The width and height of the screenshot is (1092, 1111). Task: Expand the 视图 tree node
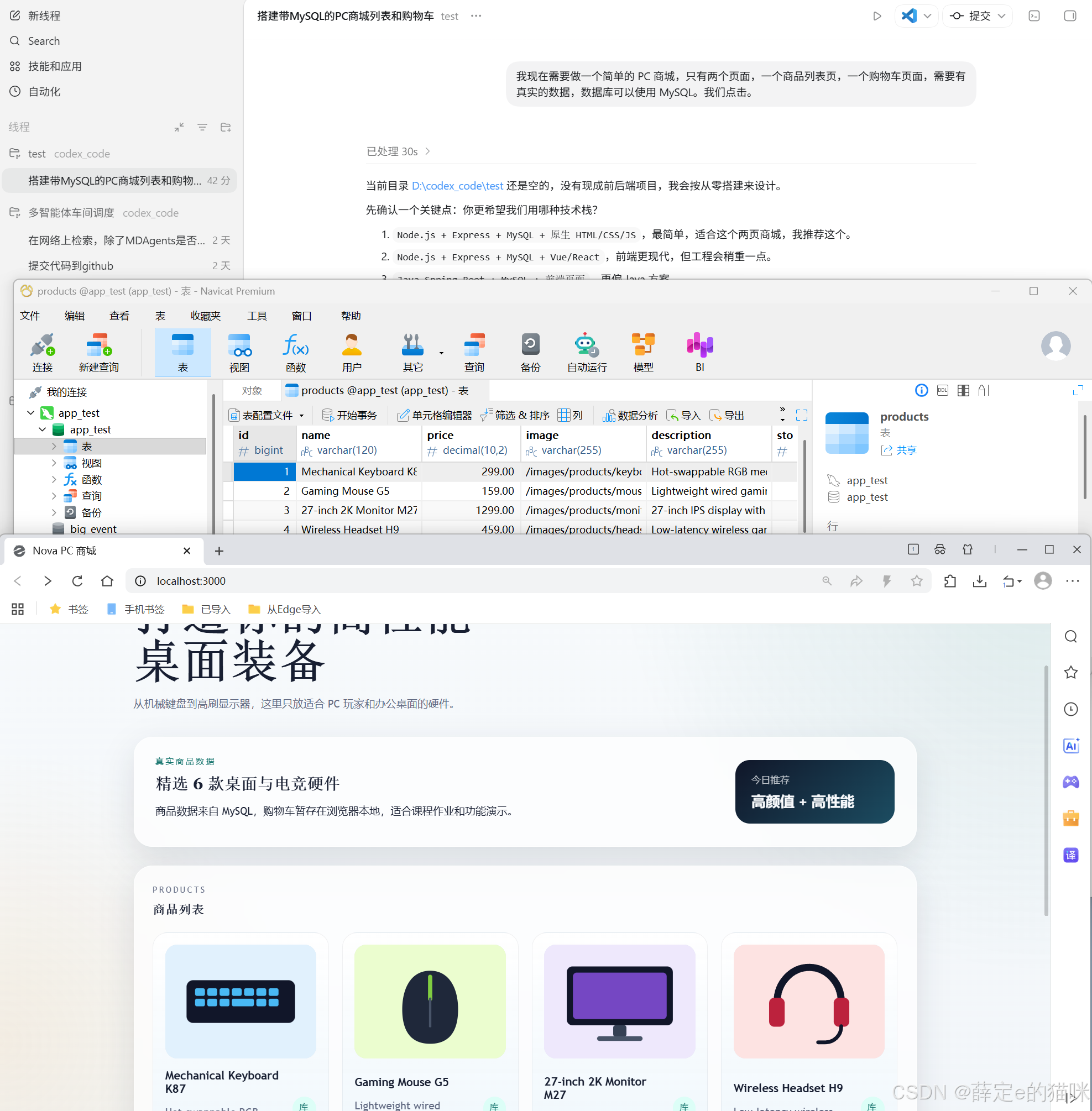click(54, 463)
